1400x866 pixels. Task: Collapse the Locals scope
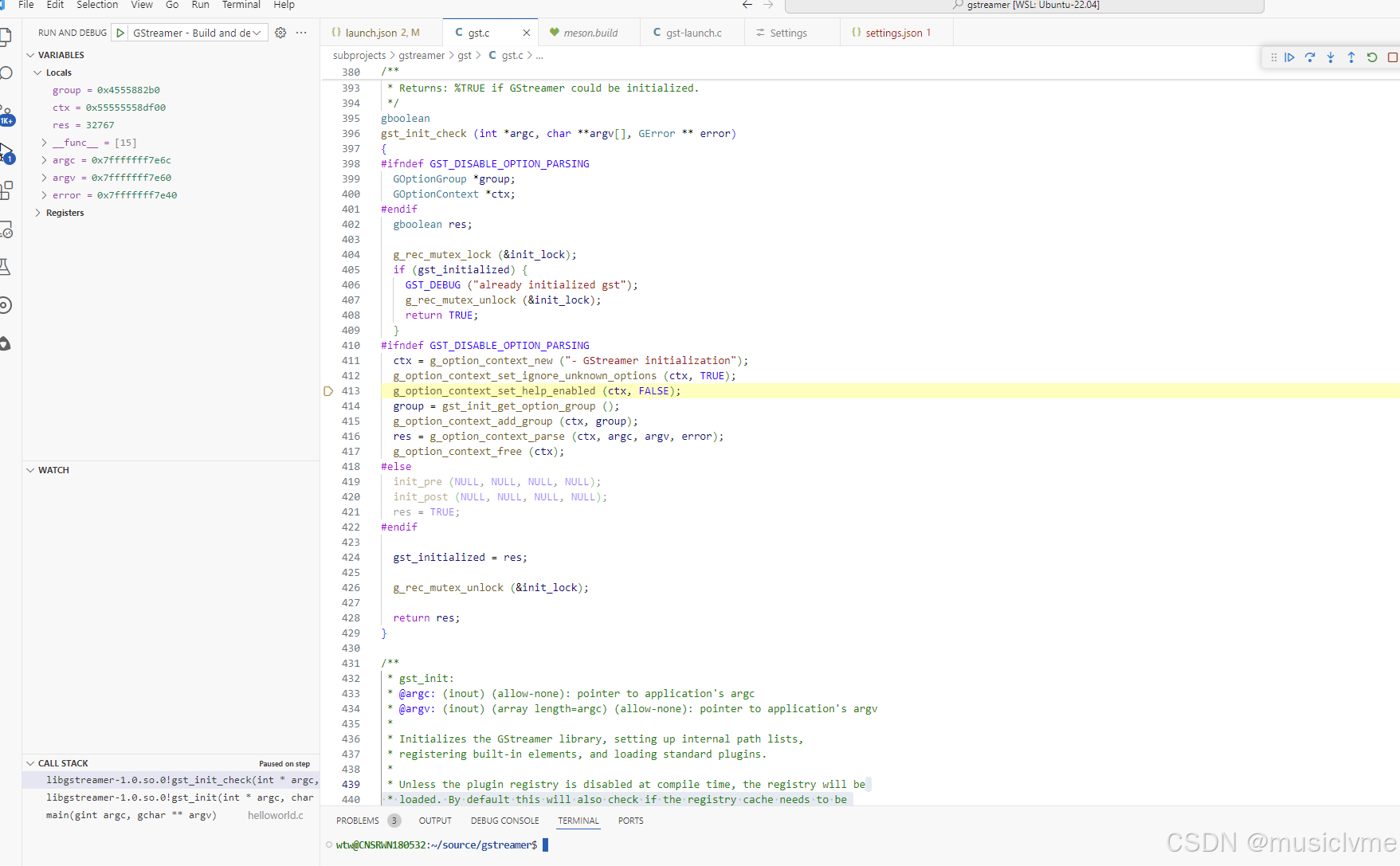[37, 72]
